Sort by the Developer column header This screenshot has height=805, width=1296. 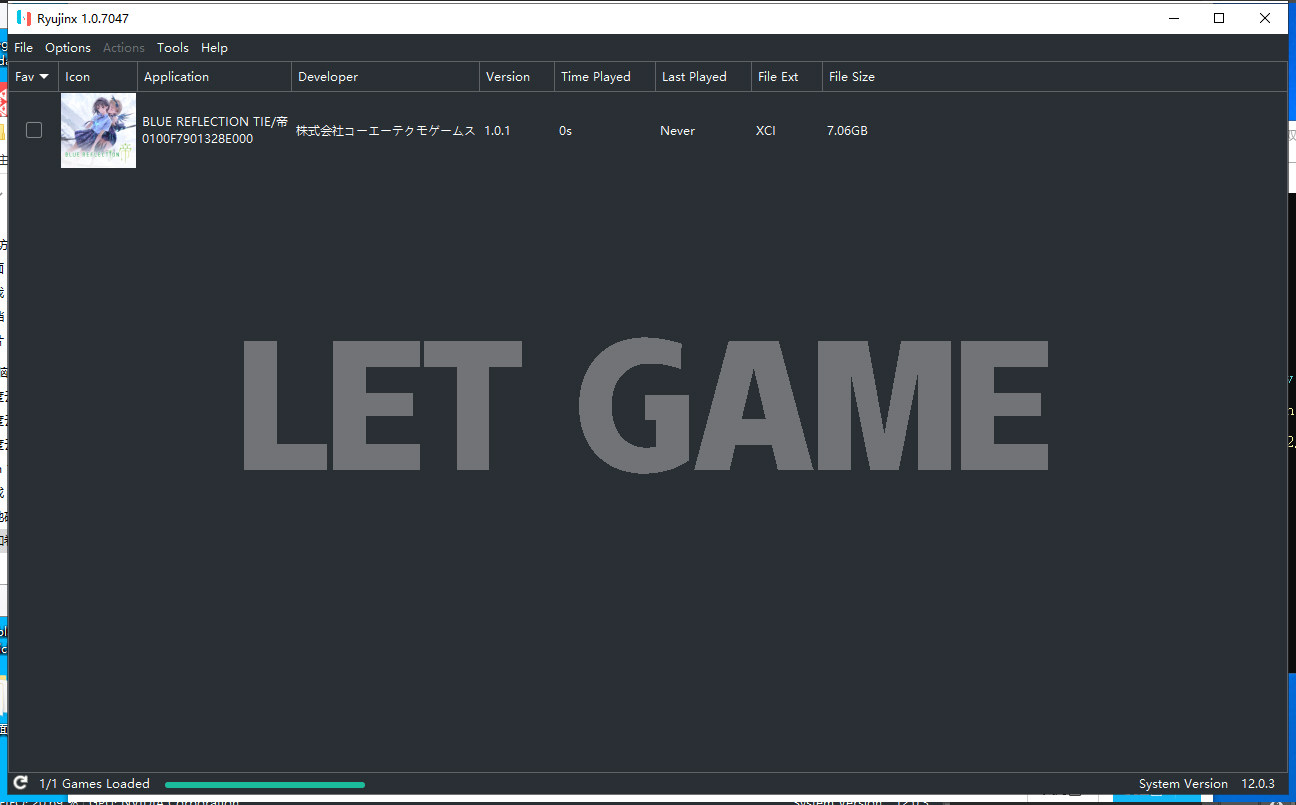tap(328, 77)
